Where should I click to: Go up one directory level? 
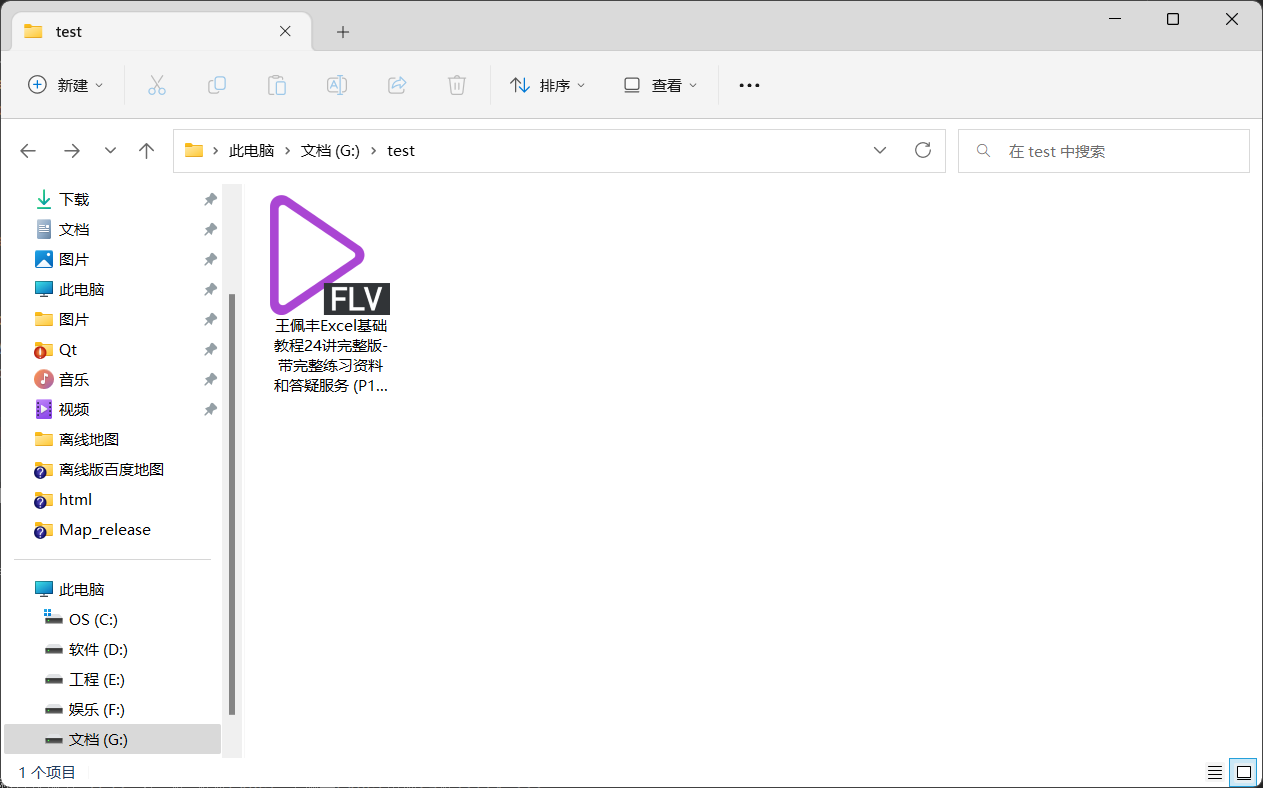point(147,151)
